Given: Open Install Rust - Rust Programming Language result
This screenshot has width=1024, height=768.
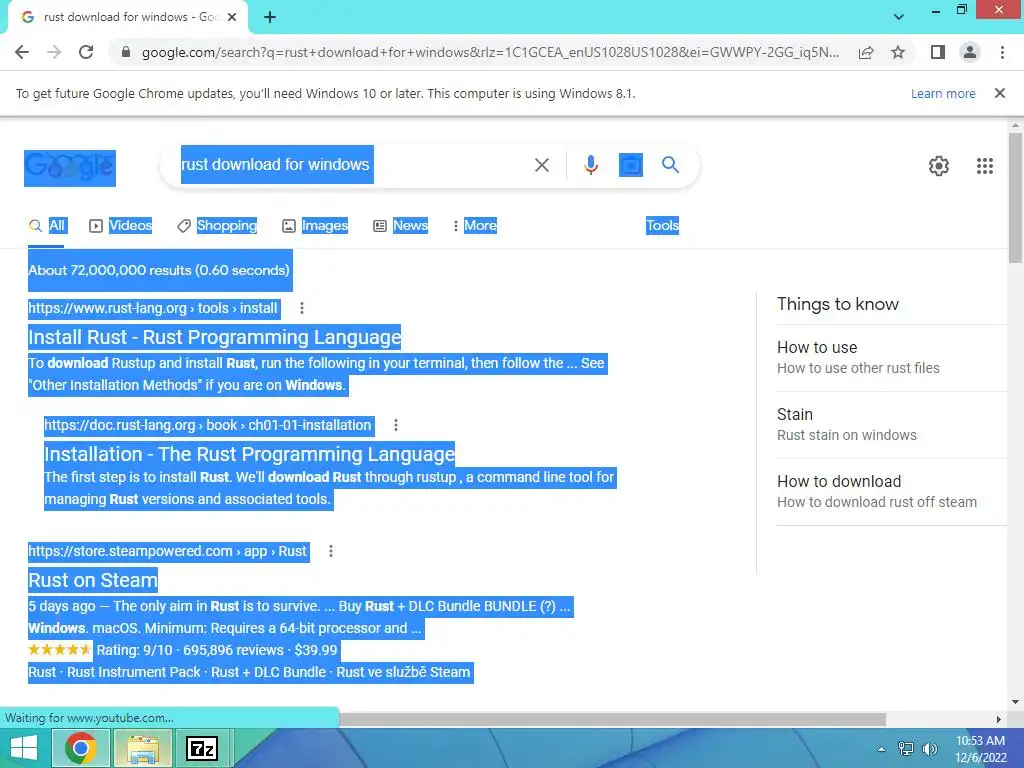Looking at the screenshot, I should [x=214, y=337].
